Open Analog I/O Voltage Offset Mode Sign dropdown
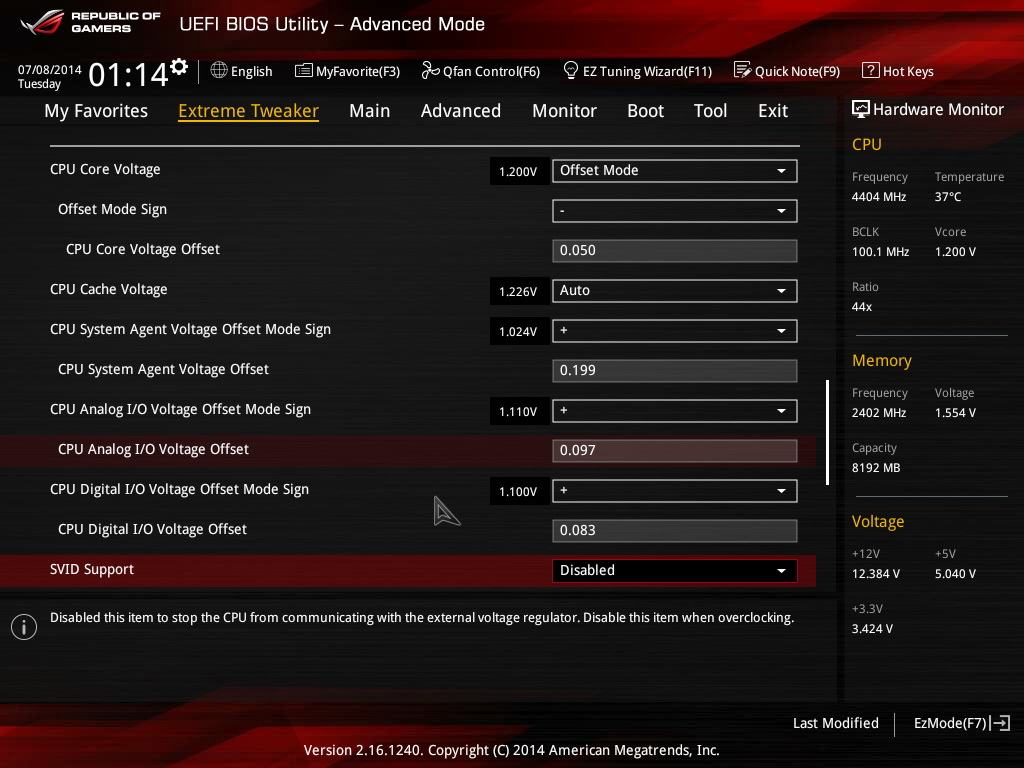The height and width of the screenshot is (768, 1024). click(675, 411)
